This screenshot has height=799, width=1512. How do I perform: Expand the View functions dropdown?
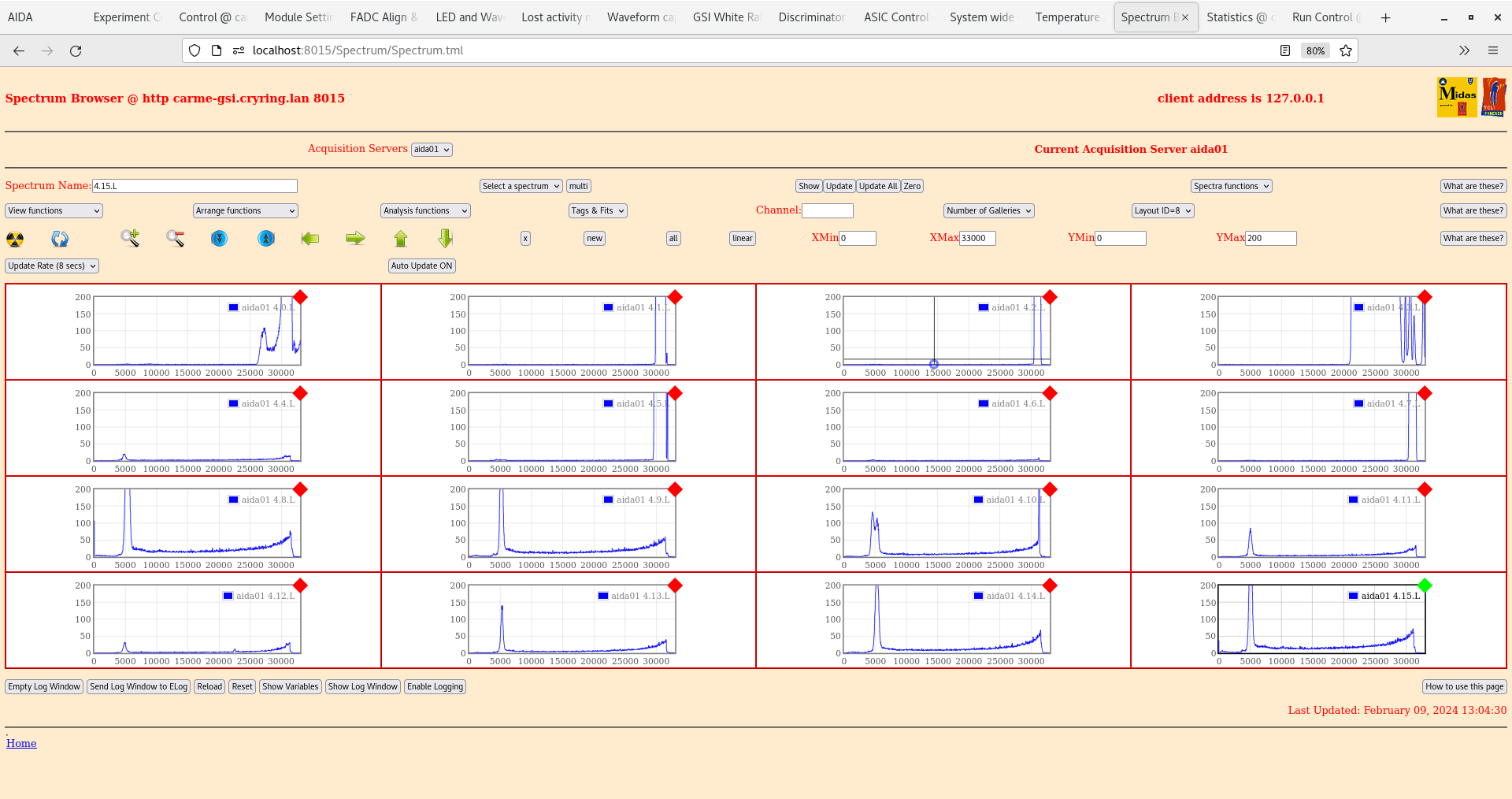coord(54,211)
